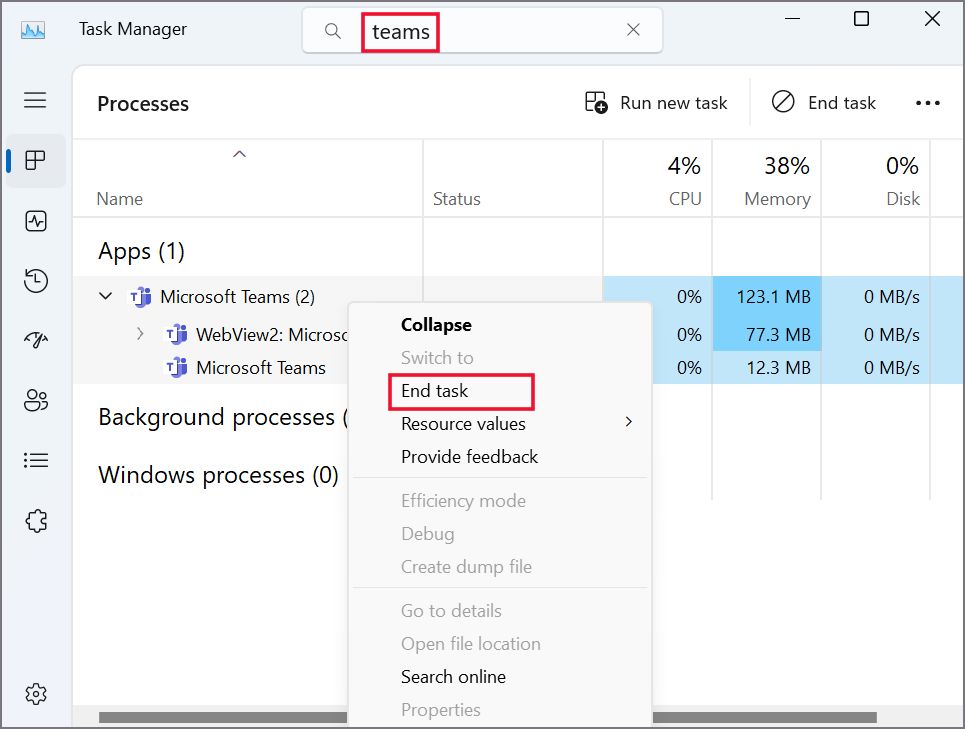Screen dimensions: 965x729
Task: Click the search field containing teams
Action: 482,30
